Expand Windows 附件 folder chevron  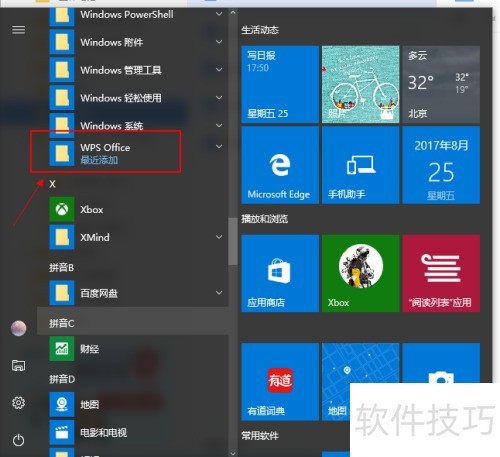coord(219,42)
